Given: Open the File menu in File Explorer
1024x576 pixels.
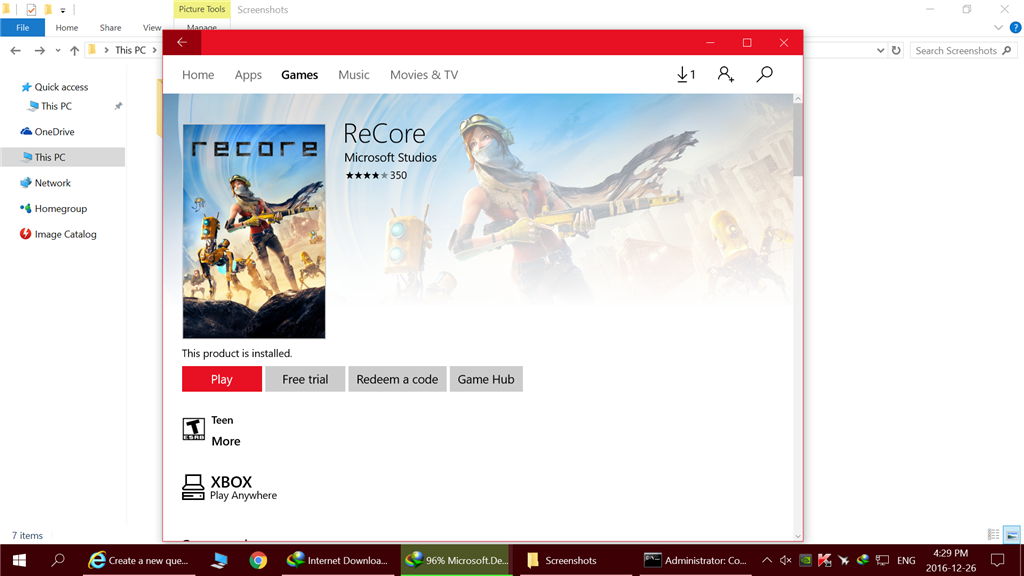Looking at the screenshot, I should [23, 27].
